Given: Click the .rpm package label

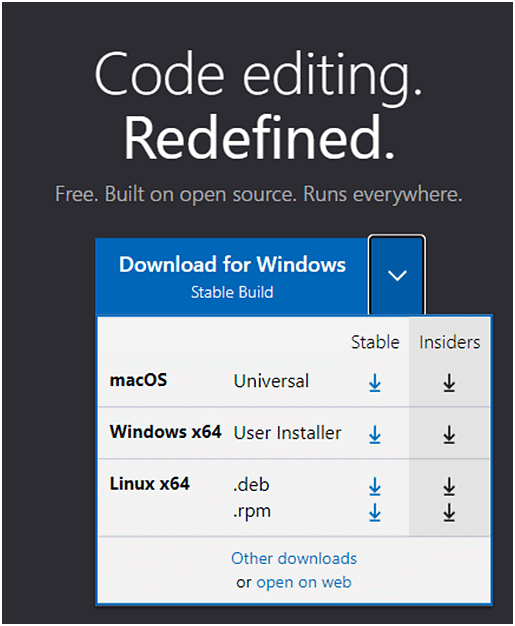Looking at the screenshot, I should pos(252,512).
